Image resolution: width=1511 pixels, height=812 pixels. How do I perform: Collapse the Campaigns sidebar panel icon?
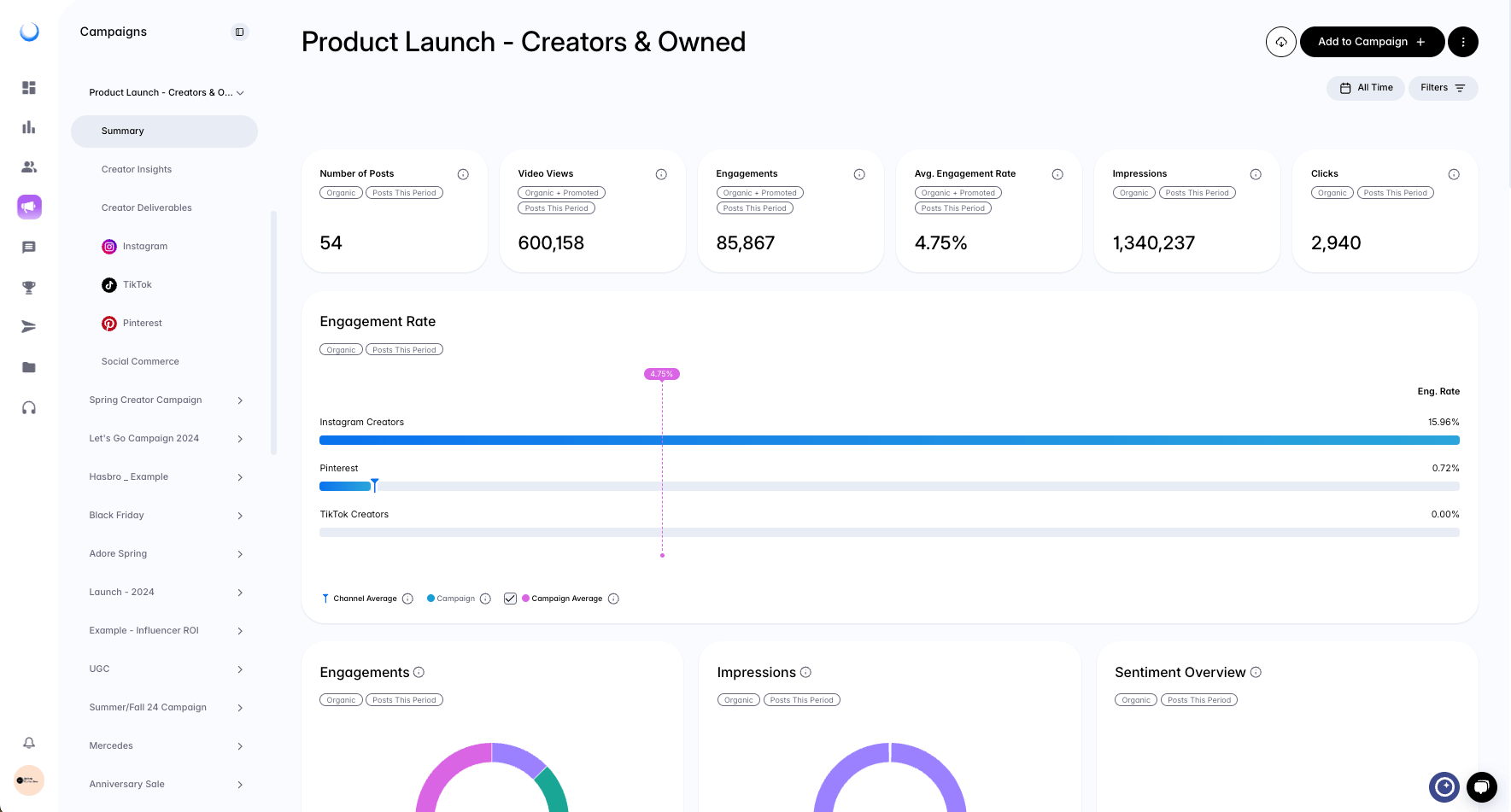click(240, 32)
